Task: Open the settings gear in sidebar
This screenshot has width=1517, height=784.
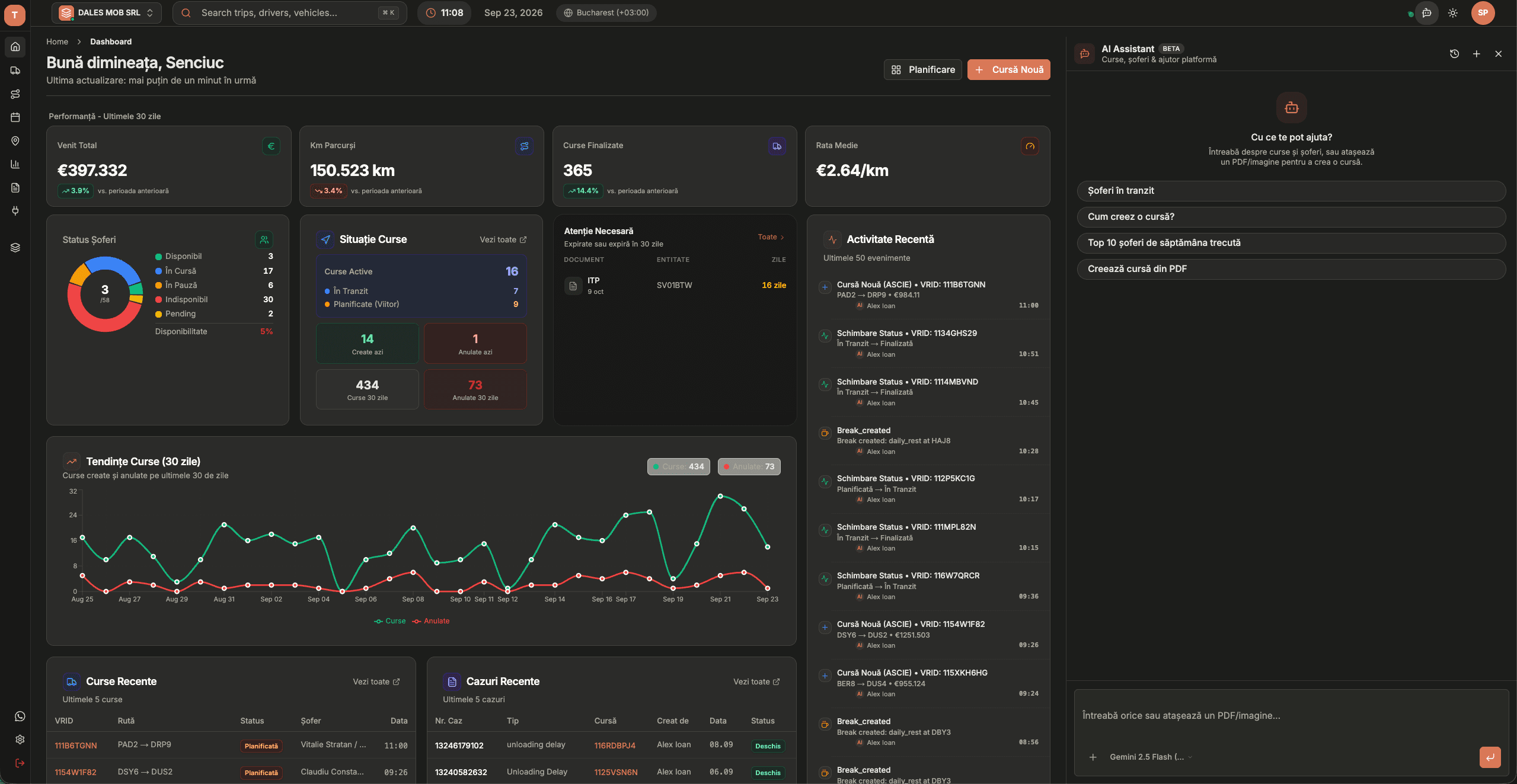Action: click(20, 740)
